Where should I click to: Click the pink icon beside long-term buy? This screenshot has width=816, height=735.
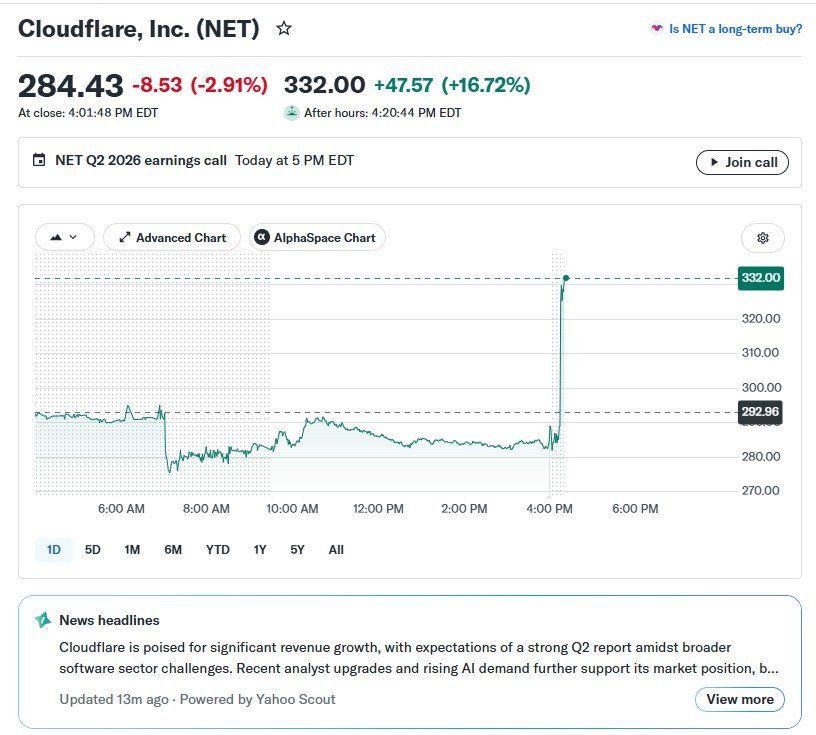657,29
